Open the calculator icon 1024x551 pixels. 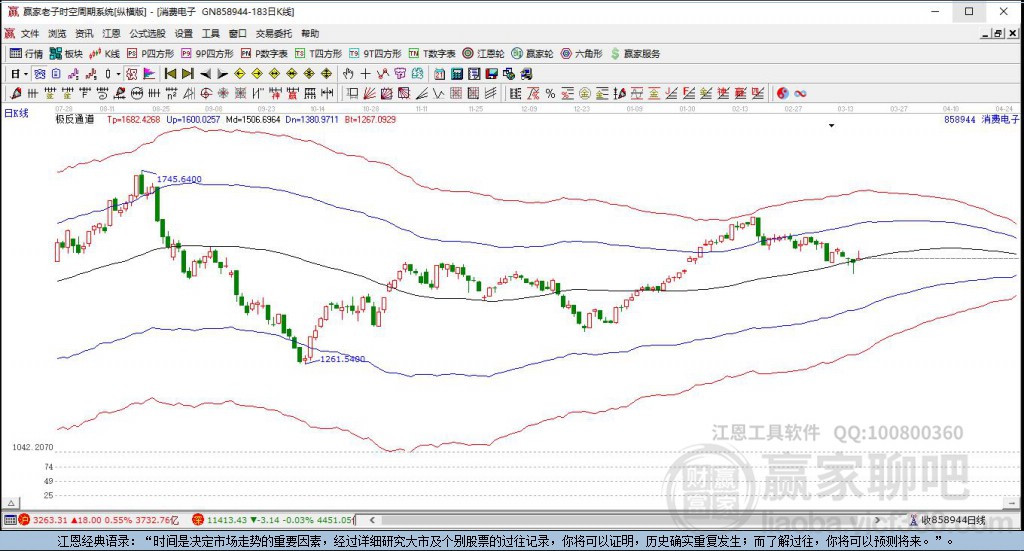pyautogui.click(x=457, y=74)
